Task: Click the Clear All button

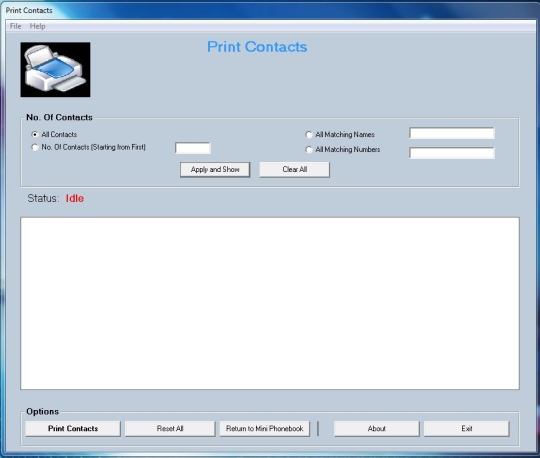Action: [294, 169]
